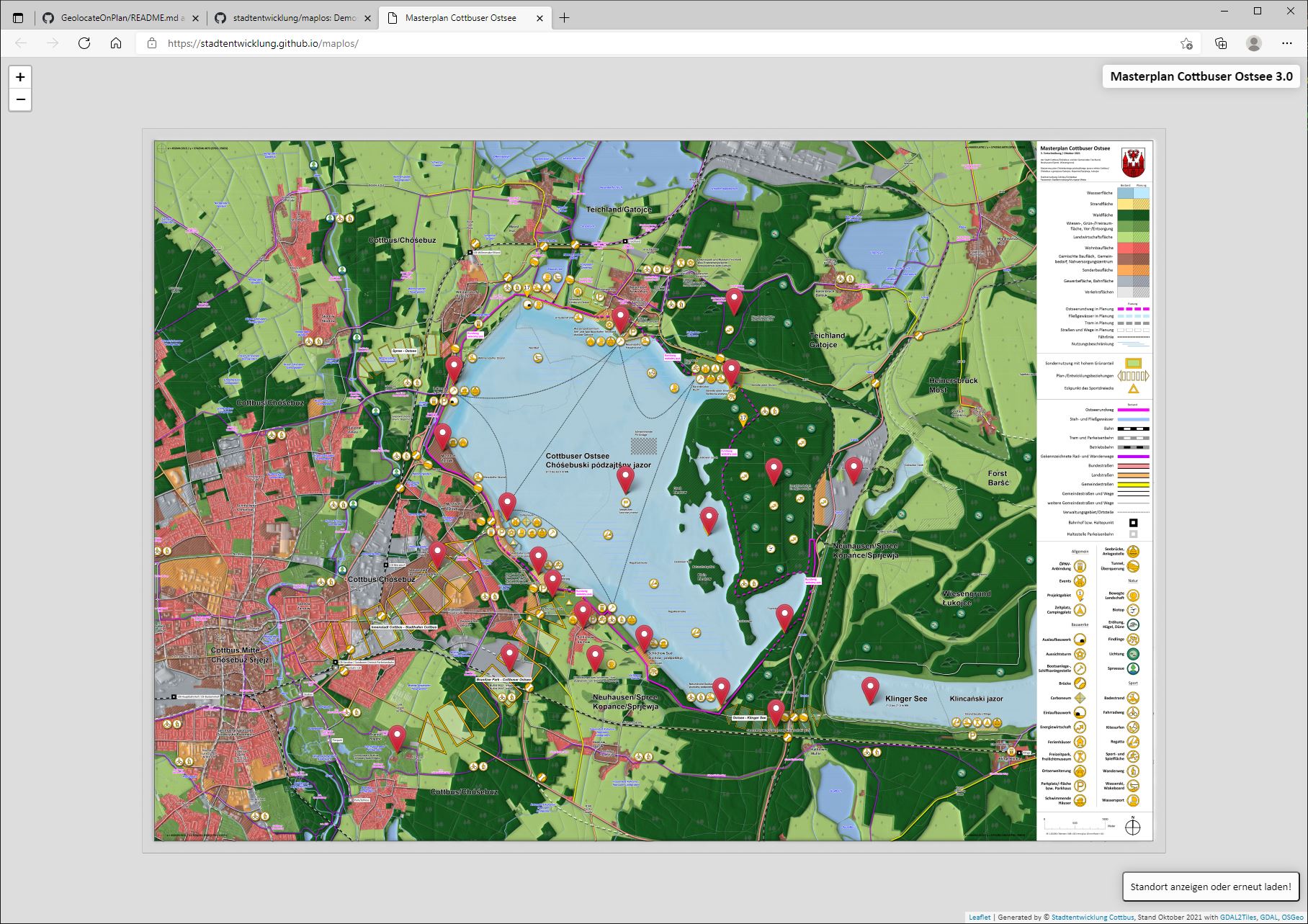Open the Stadtentwicklung Cottbus link
This screenshot has width=1308, height=924.
pos(1093,918)
